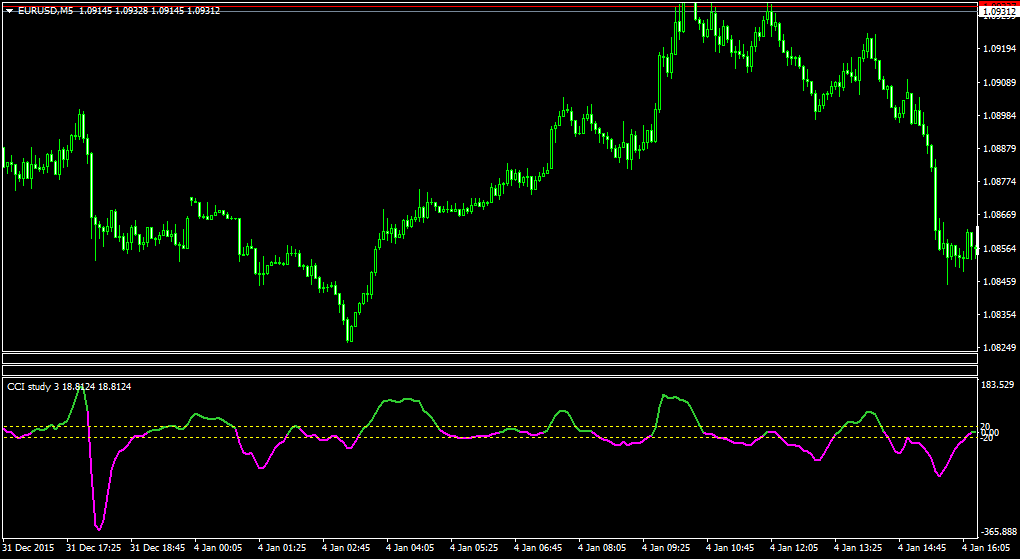This screenshot has height=559, width=1020.
Task: Click the 183.529 indicator scale maximum
Action: click(x=999, y=385)
